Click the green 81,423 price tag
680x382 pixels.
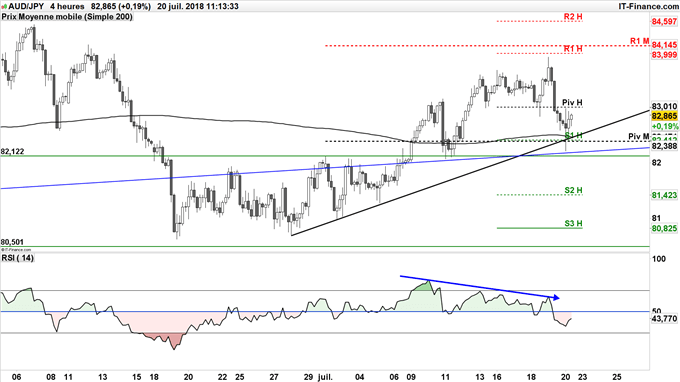point(664,196)
